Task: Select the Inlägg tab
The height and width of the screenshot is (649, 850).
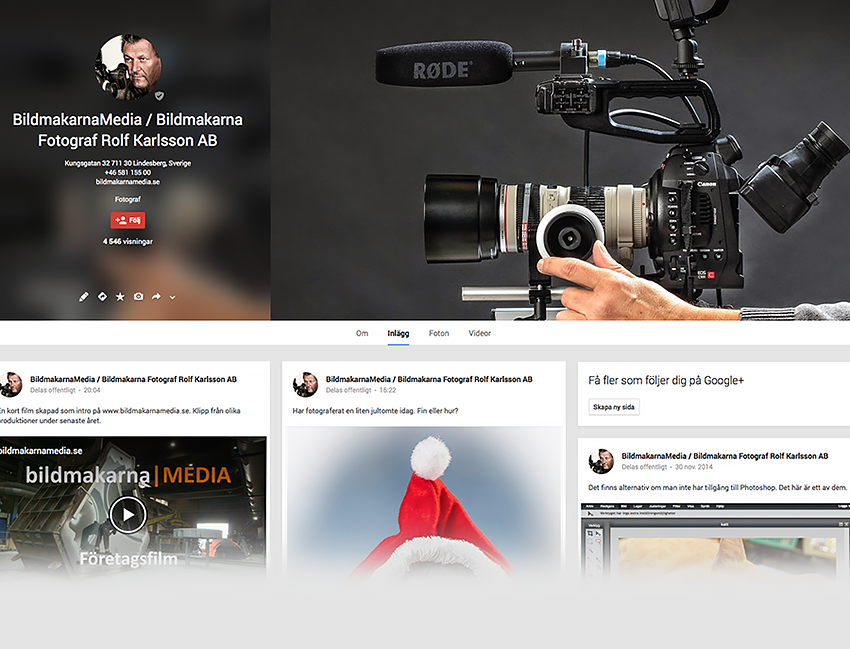Action: pyautogui.click(x=398, y=333)
